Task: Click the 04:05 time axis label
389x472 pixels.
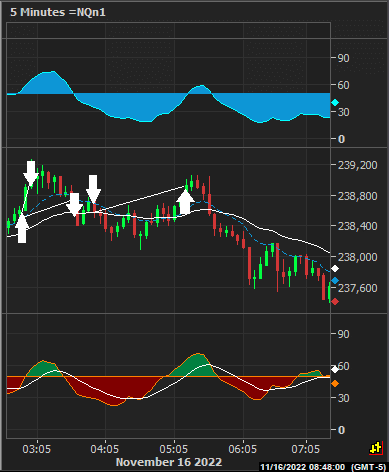Action: [105, 449]
